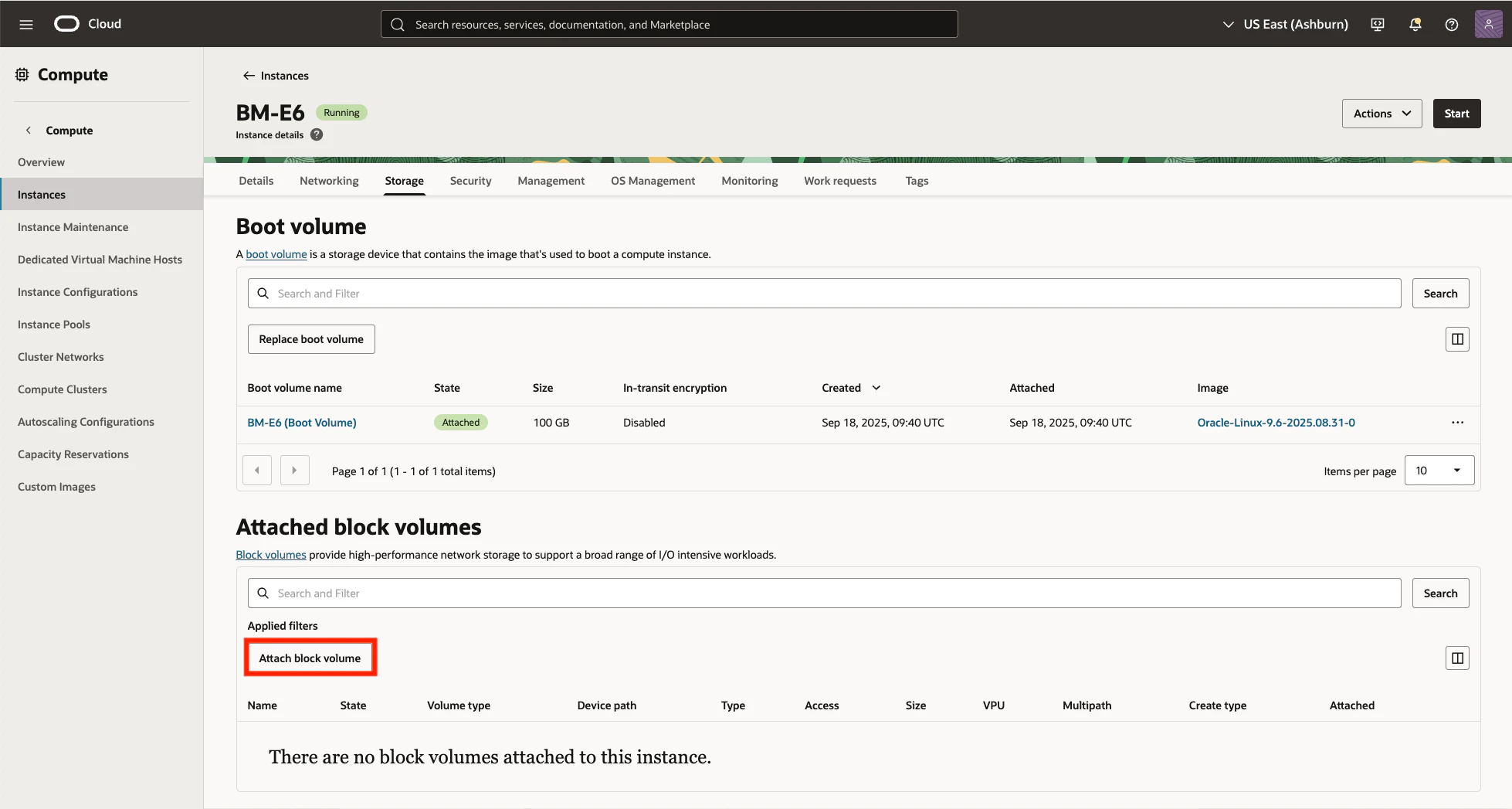Click the Attached state badge
The width and height of the screenshot is (1512, 809).
461,423
